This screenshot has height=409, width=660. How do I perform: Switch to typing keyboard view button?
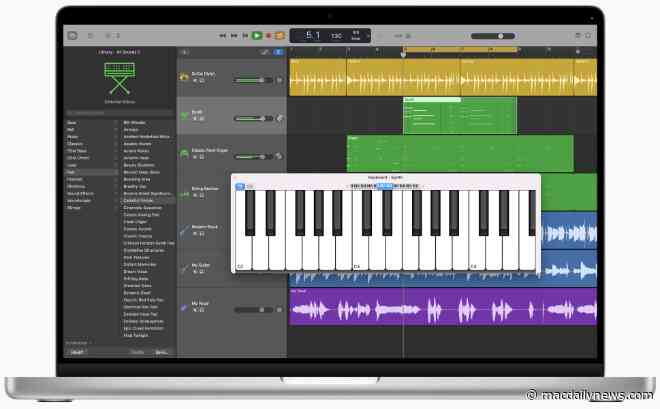[250, 186]
